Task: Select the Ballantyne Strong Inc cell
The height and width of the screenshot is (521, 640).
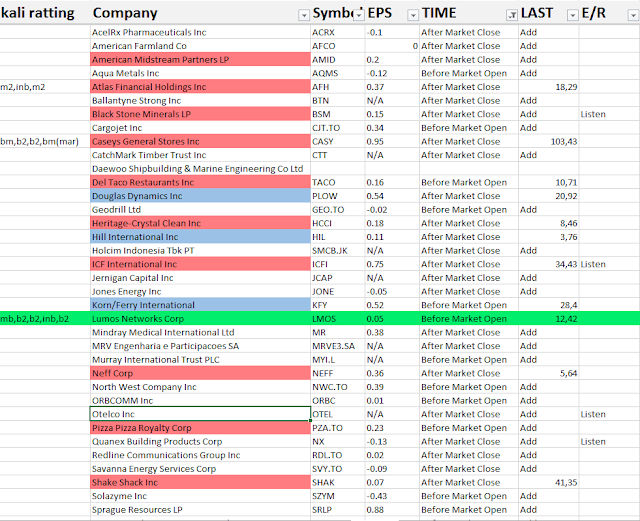Action: click(x=200, y=100)
